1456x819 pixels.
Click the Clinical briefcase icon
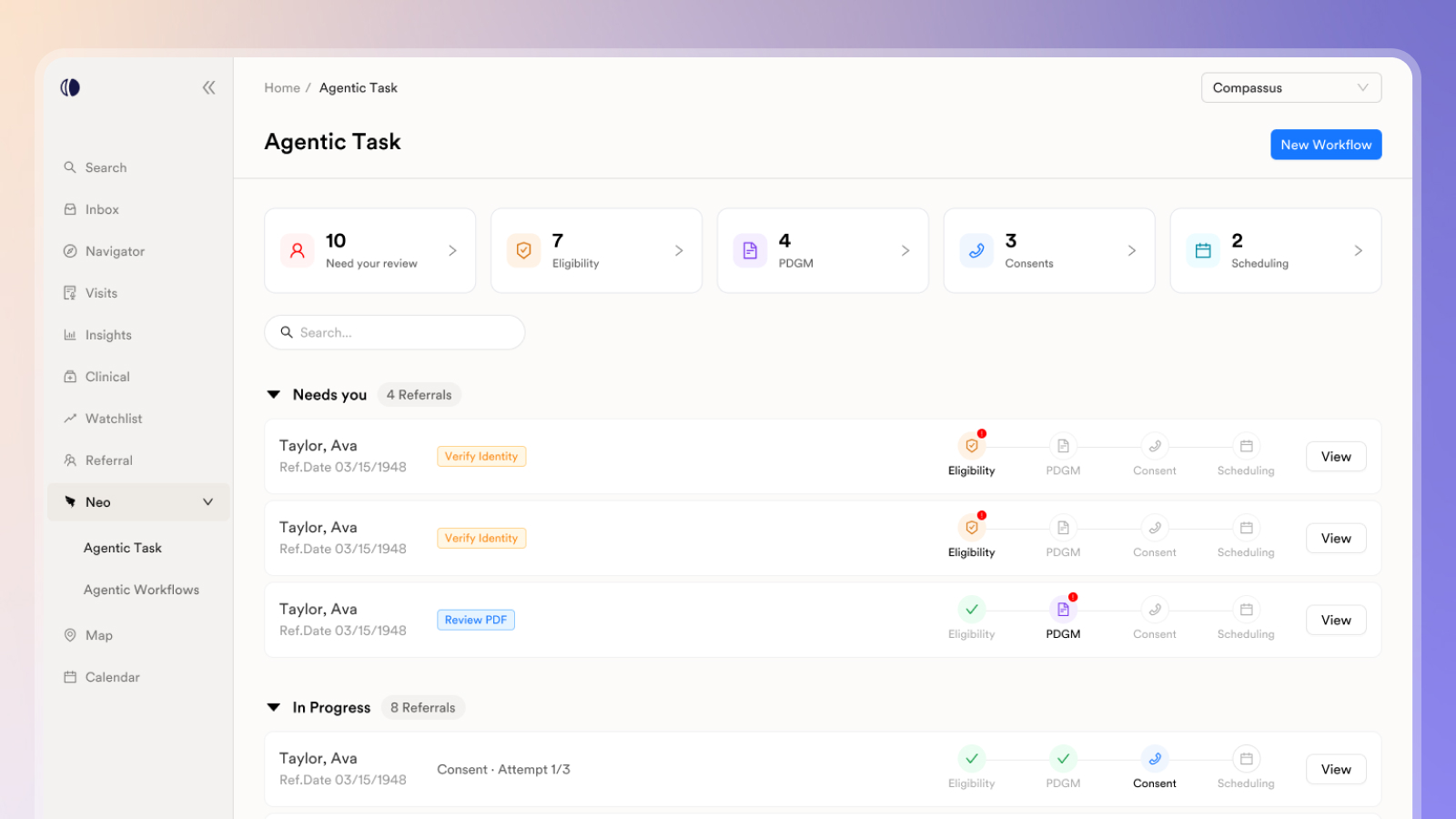(70, 377)
